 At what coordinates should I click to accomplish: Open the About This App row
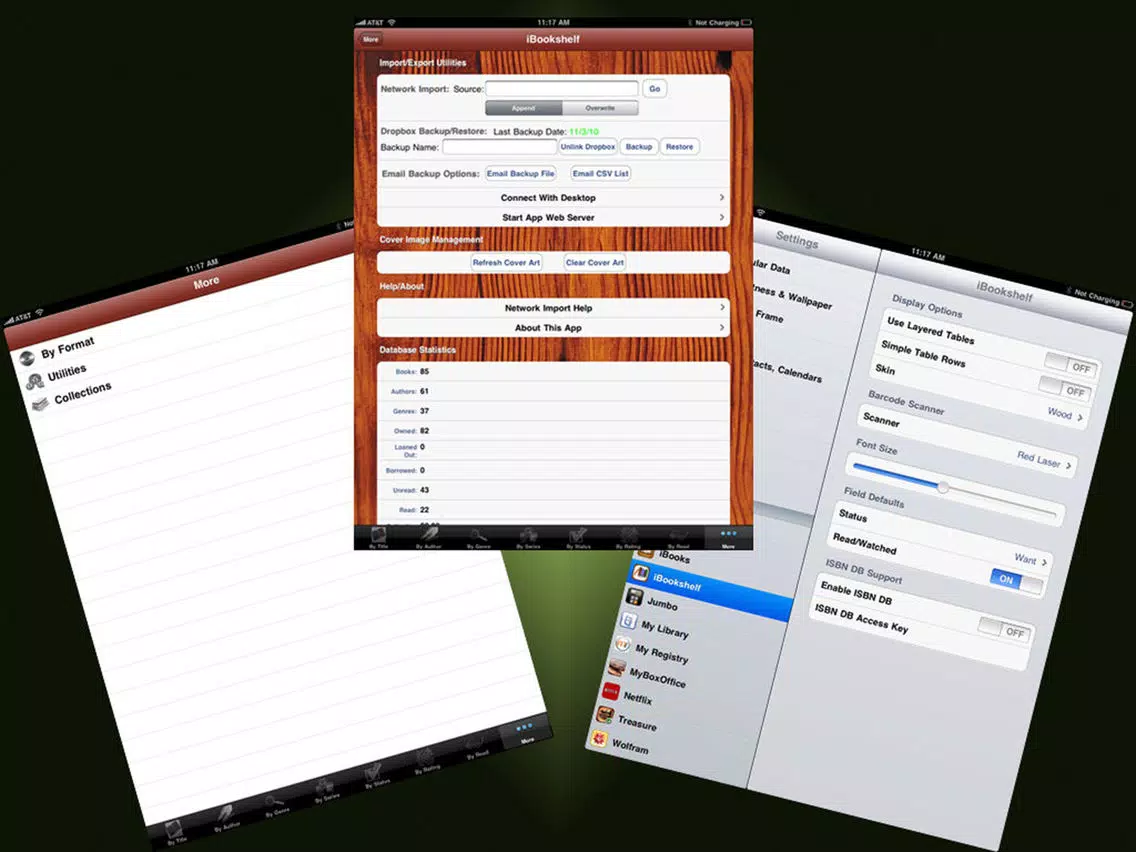pyautogui.click(x=553, y=327)
